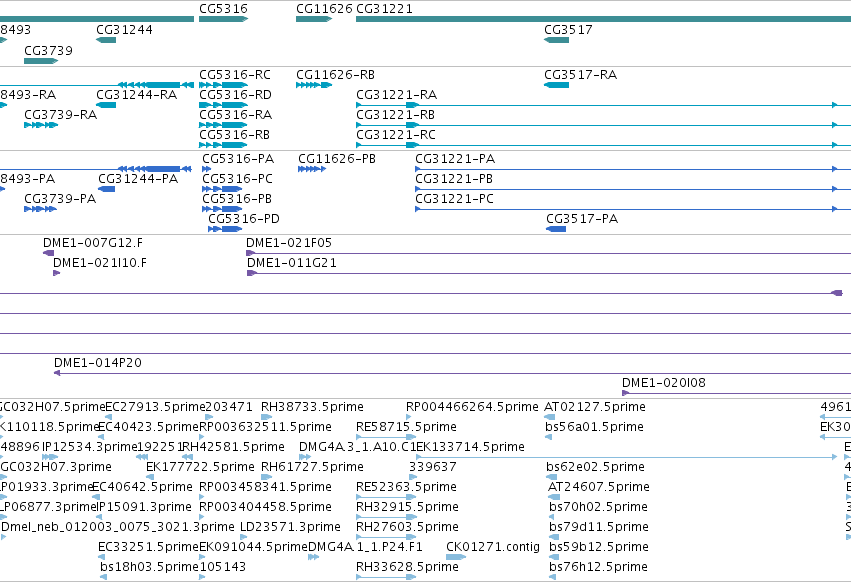This screenshot has height=582, width=851.
Task: Click the bs79d11.5prime EST label
Action: click(x=599, y=528)
